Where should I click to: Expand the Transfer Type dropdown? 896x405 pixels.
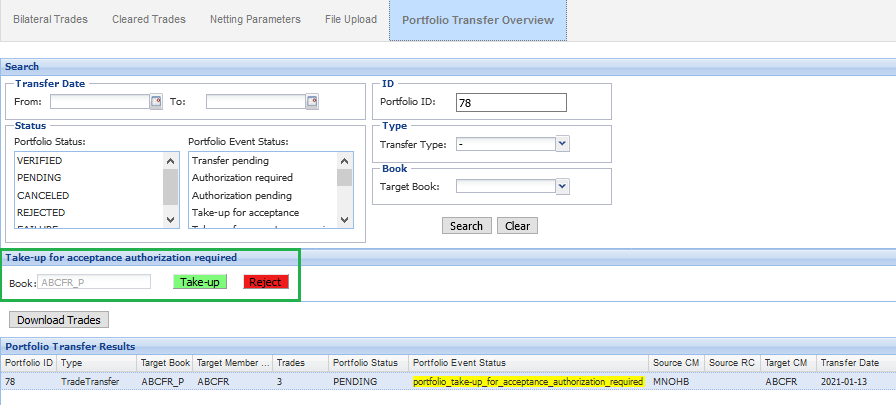click(x=562, y=144)
